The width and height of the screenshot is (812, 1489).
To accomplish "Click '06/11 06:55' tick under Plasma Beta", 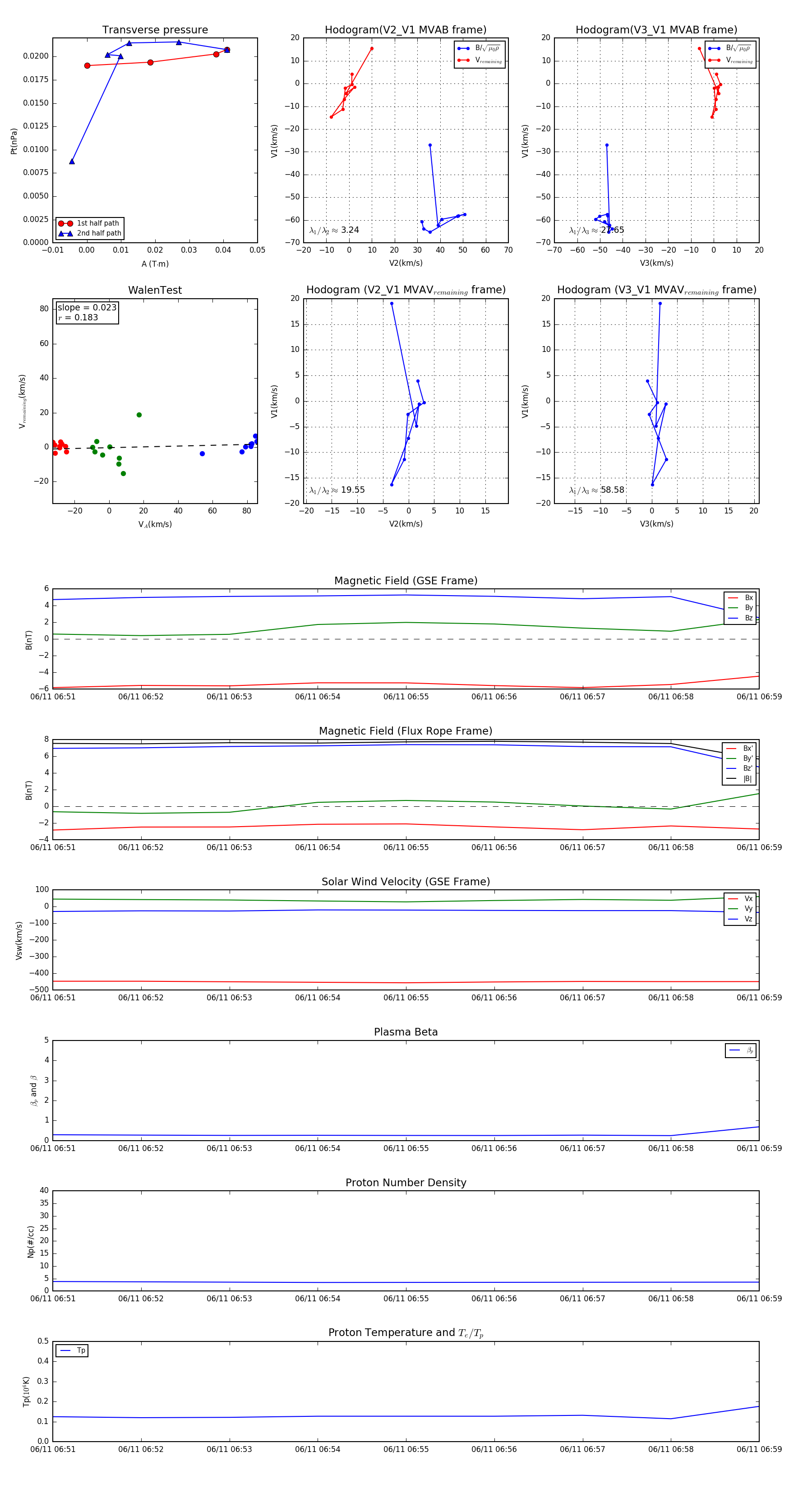I will point(406,1148).
